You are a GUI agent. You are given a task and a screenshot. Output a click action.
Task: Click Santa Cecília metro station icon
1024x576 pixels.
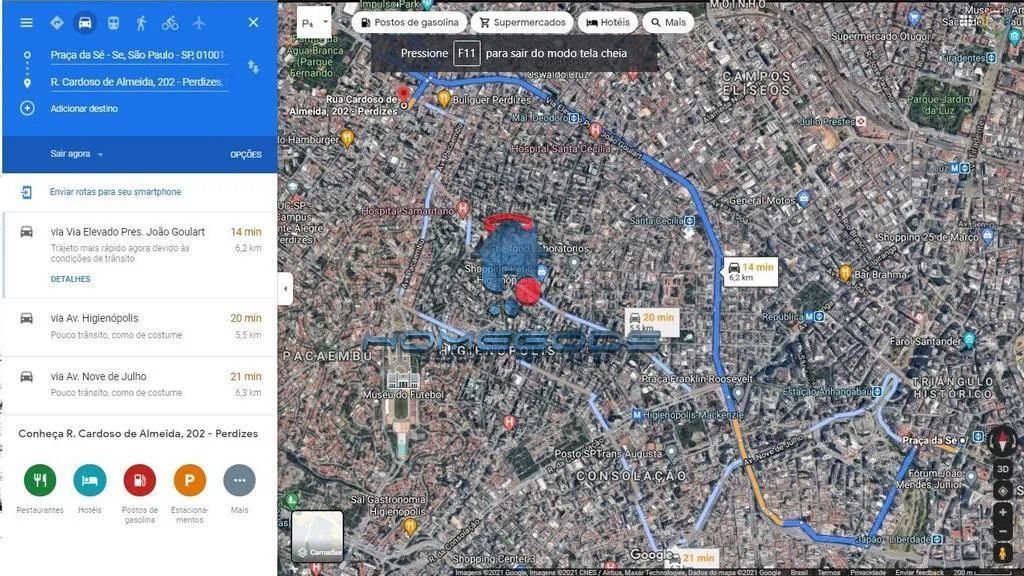[690, 221]
